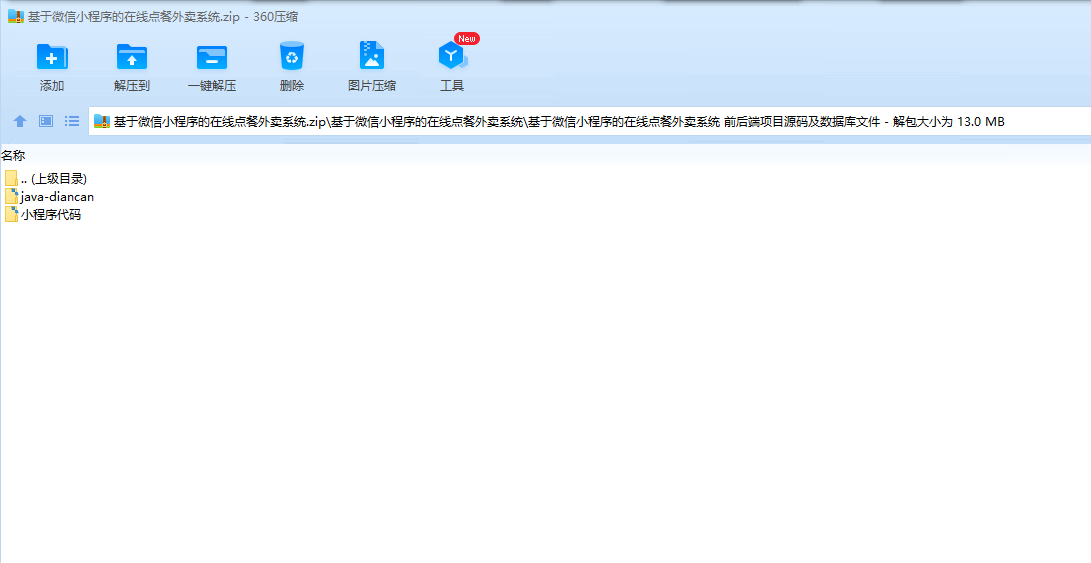Image resolution: width=1091 pixels, height=563 pixels.
Task: Click the archive icon in the address bar
Action: 102,122
